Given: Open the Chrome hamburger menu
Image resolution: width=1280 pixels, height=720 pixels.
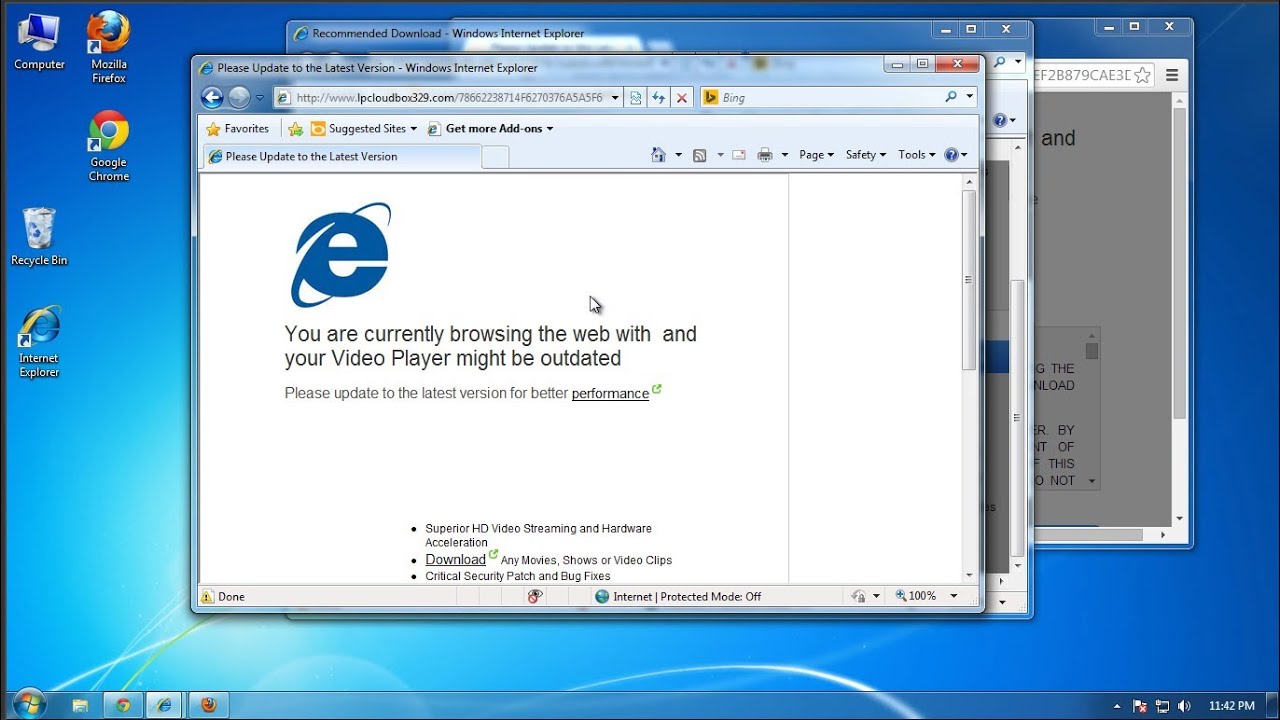Looking at the screenshot, I should point(1172,75).
